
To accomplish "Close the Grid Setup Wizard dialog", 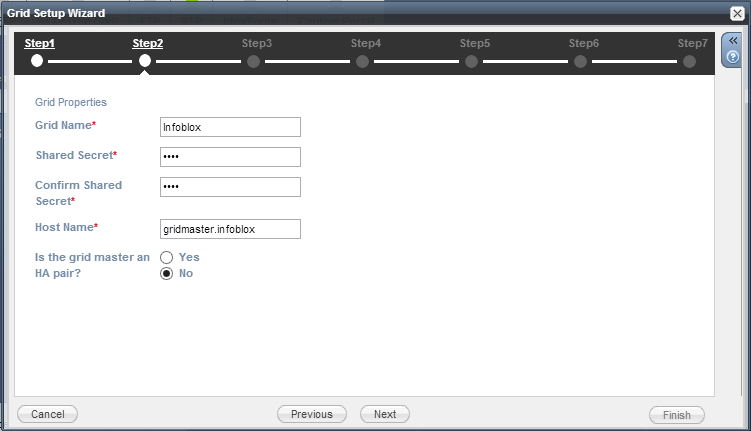I will (x=737, y=12).
